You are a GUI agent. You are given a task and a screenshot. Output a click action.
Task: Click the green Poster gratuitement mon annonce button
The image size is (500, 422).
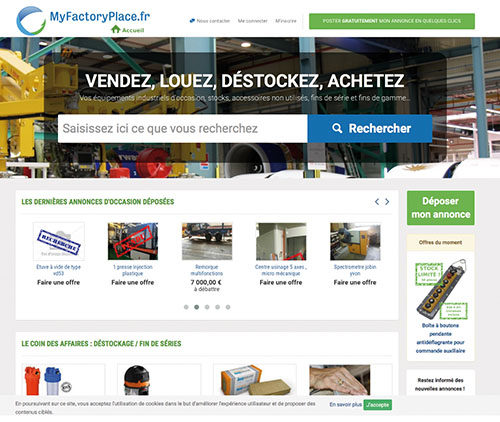tap(392, 21)
